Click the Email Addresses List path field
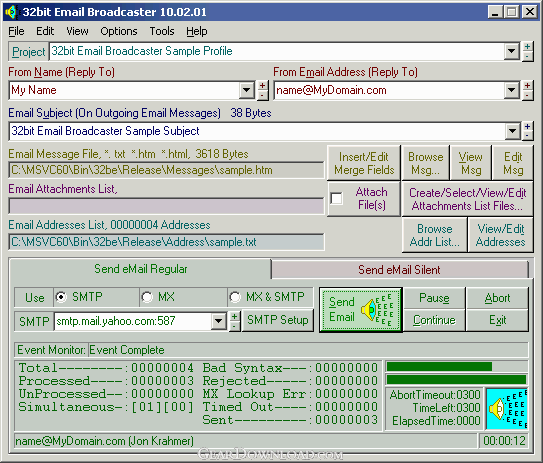 pos(166,242)
